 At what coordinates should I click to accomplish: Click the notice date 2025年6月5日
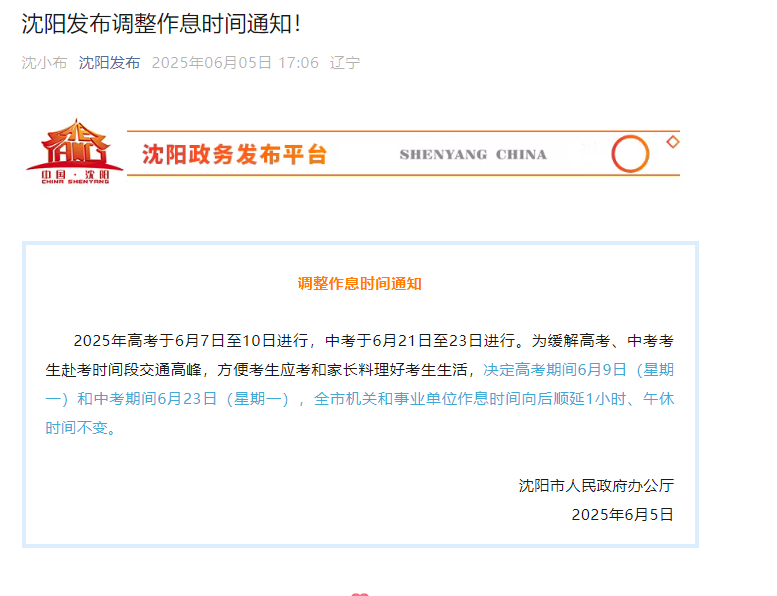622,515
